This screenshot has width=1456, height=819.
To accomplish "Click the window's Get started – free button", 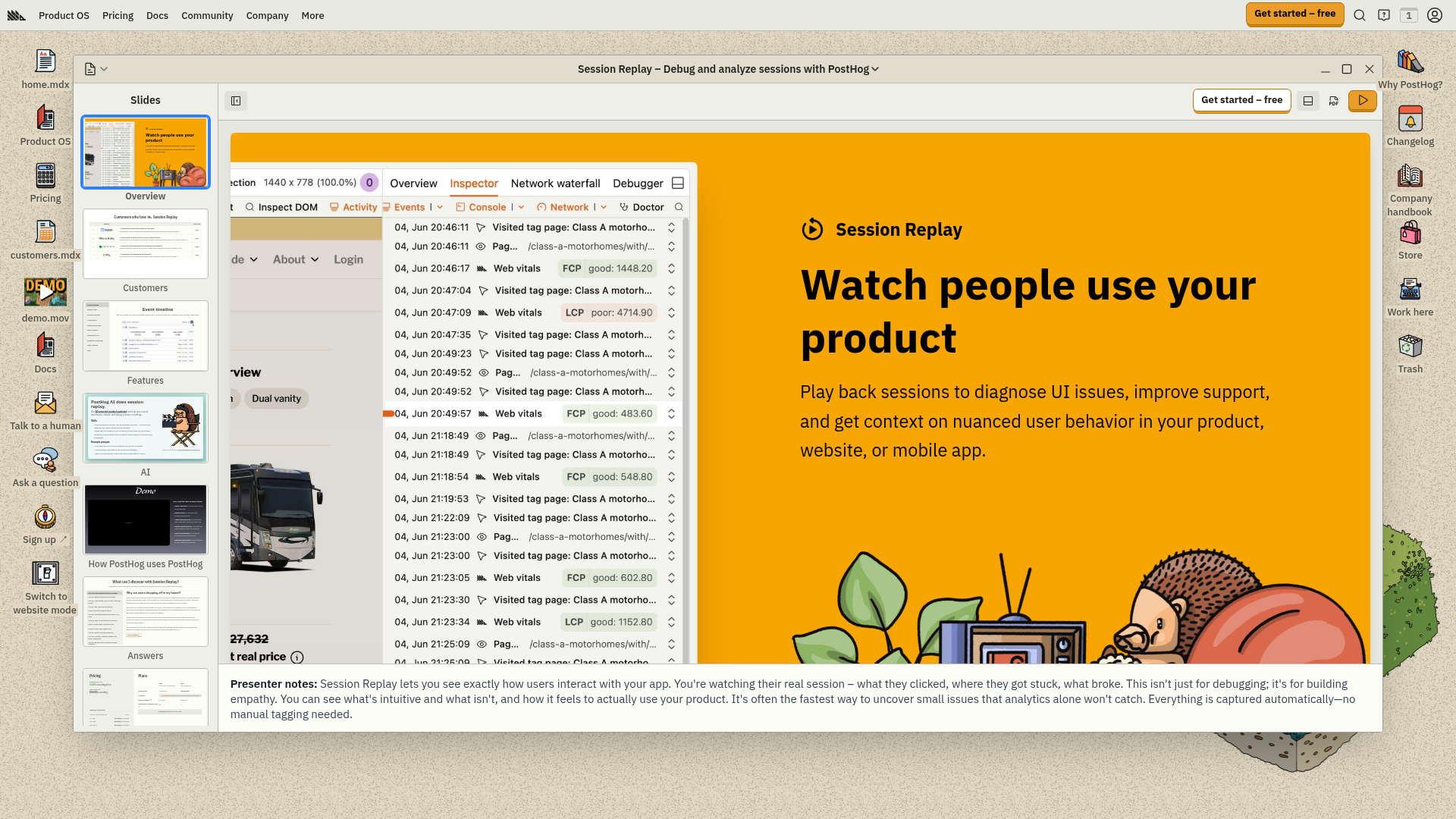I will 1241,100.
